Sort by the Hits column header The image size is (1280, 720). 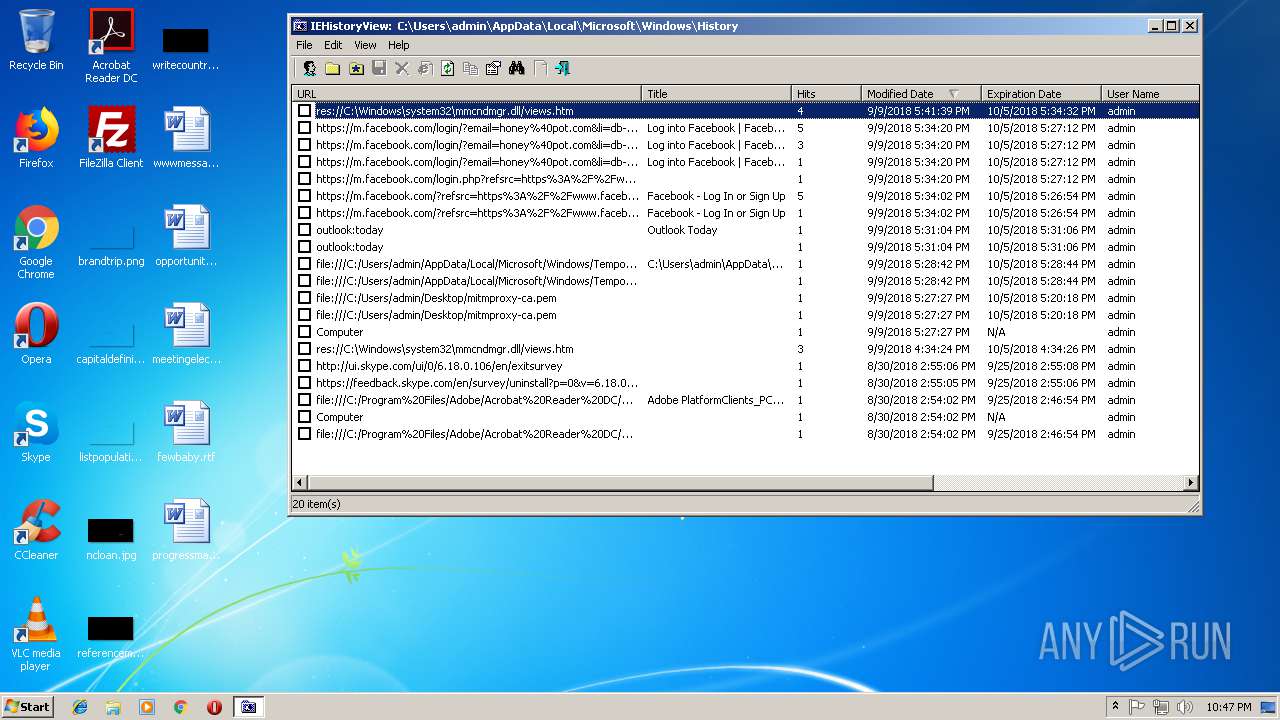pyautogui.click(x=826, y=94)
